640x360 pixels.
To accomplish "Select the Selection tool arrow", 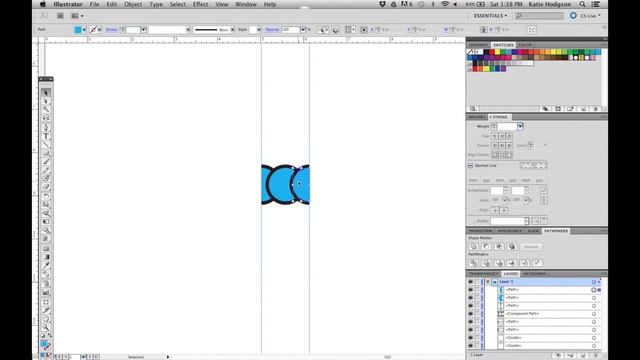I will point(46,93).
